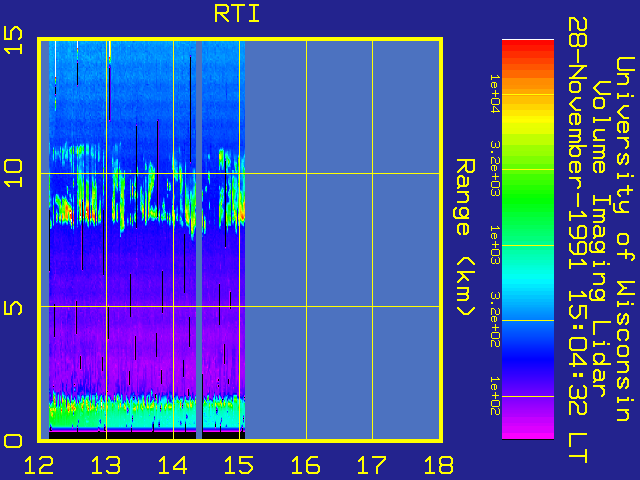This screenshot has height=480, width=640.
Task: Click 'Volume Imaging Lidar' title text
Action: (x=602, y=239)
